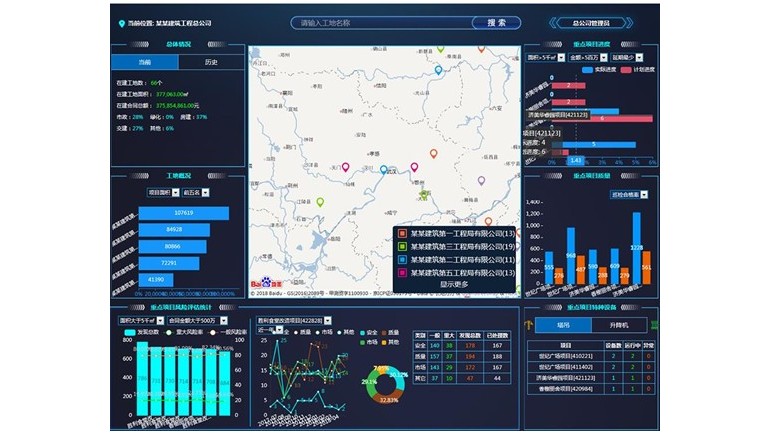The image size is (770, 433).
Task: Click the 搜索 search button
Action: click(x=496, y=23)
